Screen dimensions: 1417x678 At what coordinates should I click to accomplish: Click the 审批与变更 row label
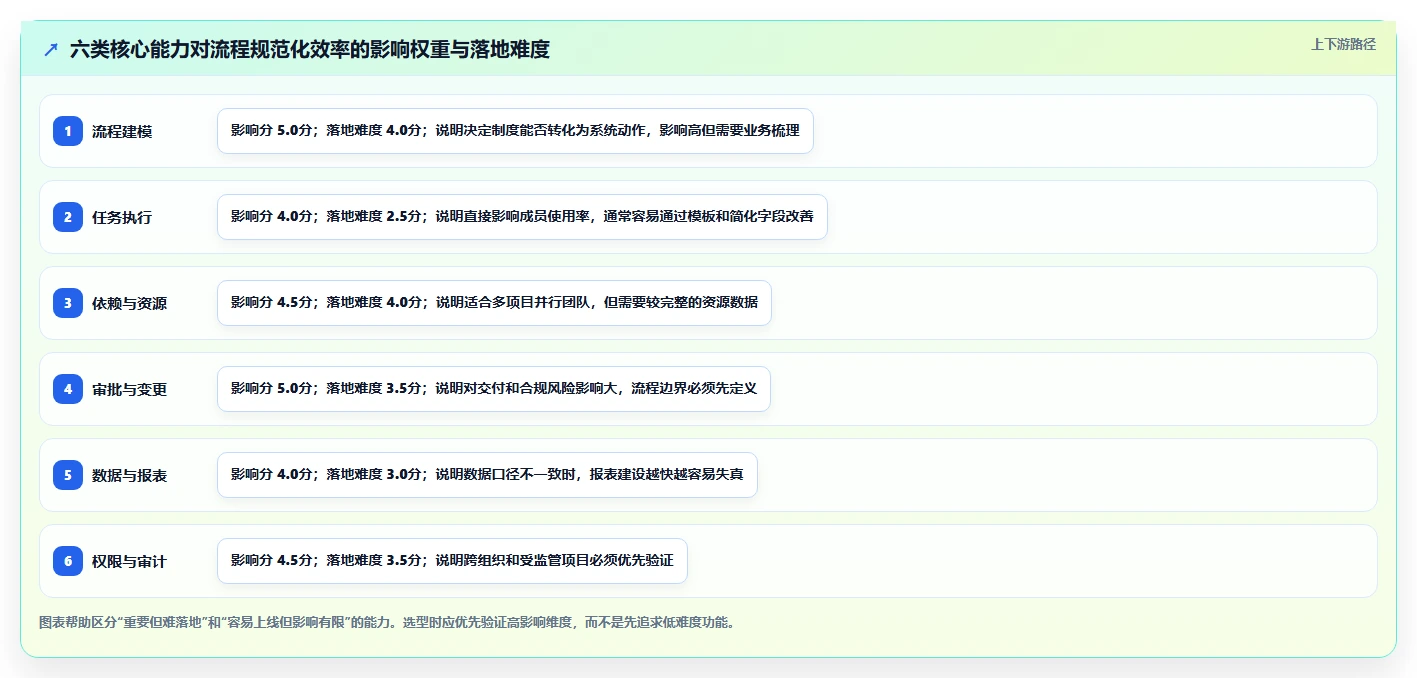pyautogui.click(x=129, y=389)
